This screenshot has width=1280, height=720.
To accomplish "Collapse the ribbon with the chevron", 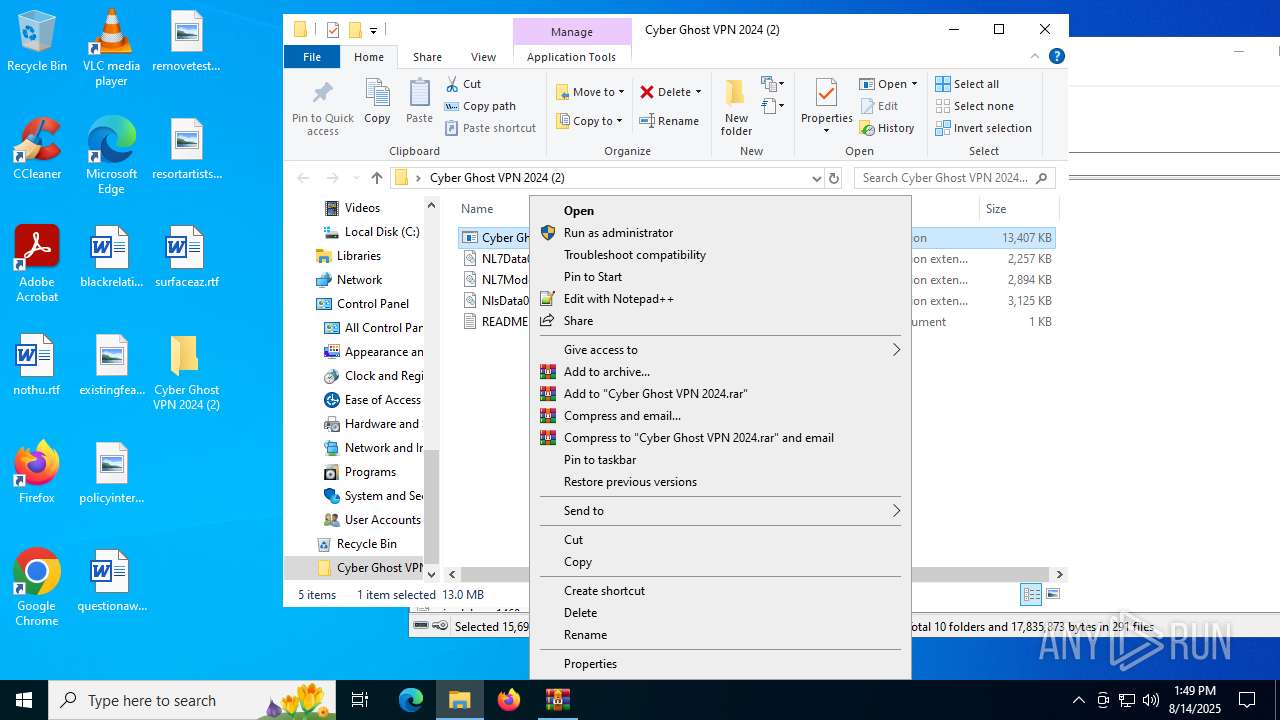I will 1036,57.
